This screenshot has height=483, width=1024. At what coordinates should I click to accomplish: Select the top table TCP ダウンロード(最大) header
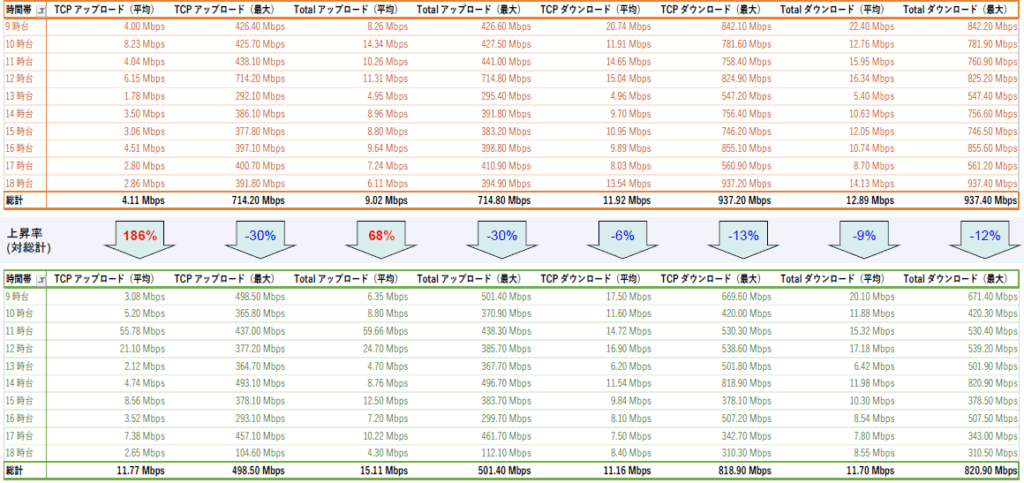711,10
